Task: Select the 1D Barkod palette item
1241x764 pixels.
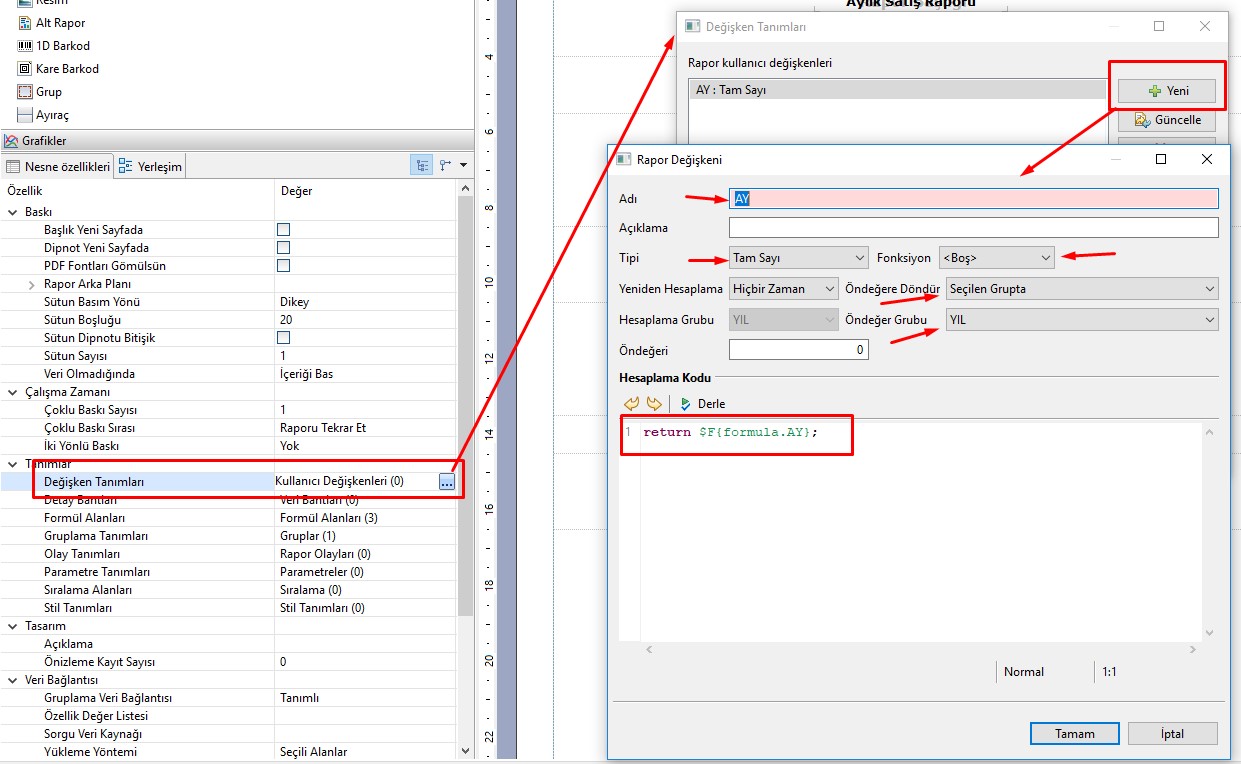Action: coord(62,46)
